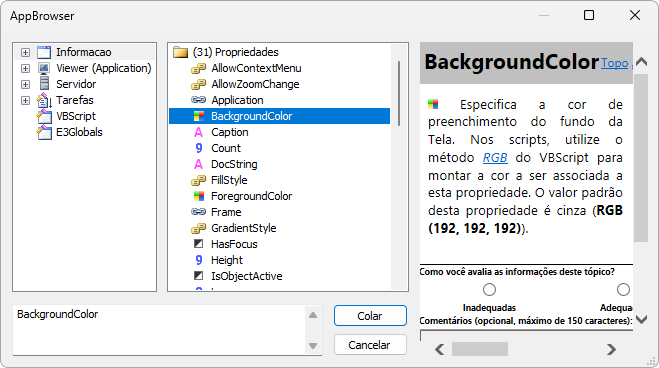This screenshot has width=659, height=368.
Task: Select the (31) Propriedades folder label
Action: pos(235,52)
